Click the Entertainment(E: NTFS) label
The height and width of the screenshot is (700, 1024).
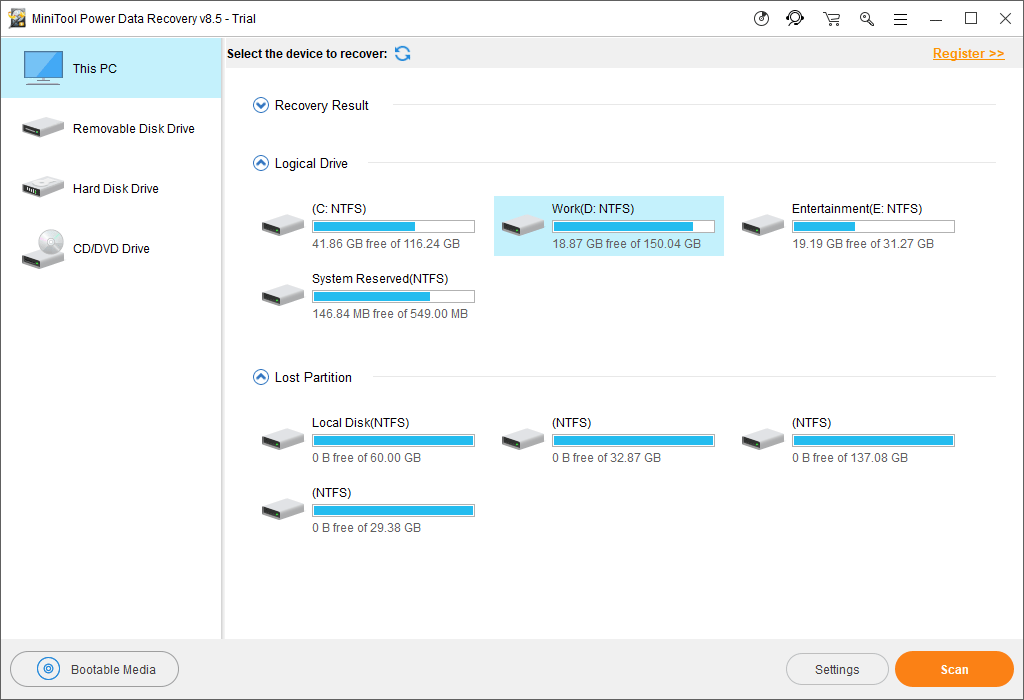click(857, 209)
